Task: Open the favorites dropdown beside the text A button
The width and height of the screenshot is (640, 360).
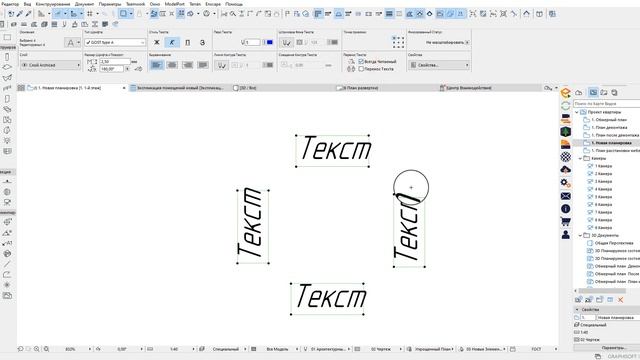Action: pyautogui.click(x=78, y=42)
